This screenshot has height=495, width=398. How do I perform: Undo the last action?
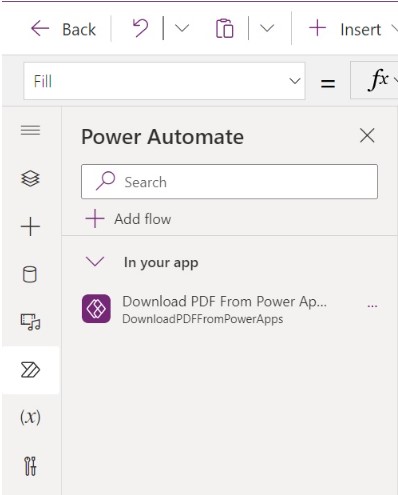(140, 28)
